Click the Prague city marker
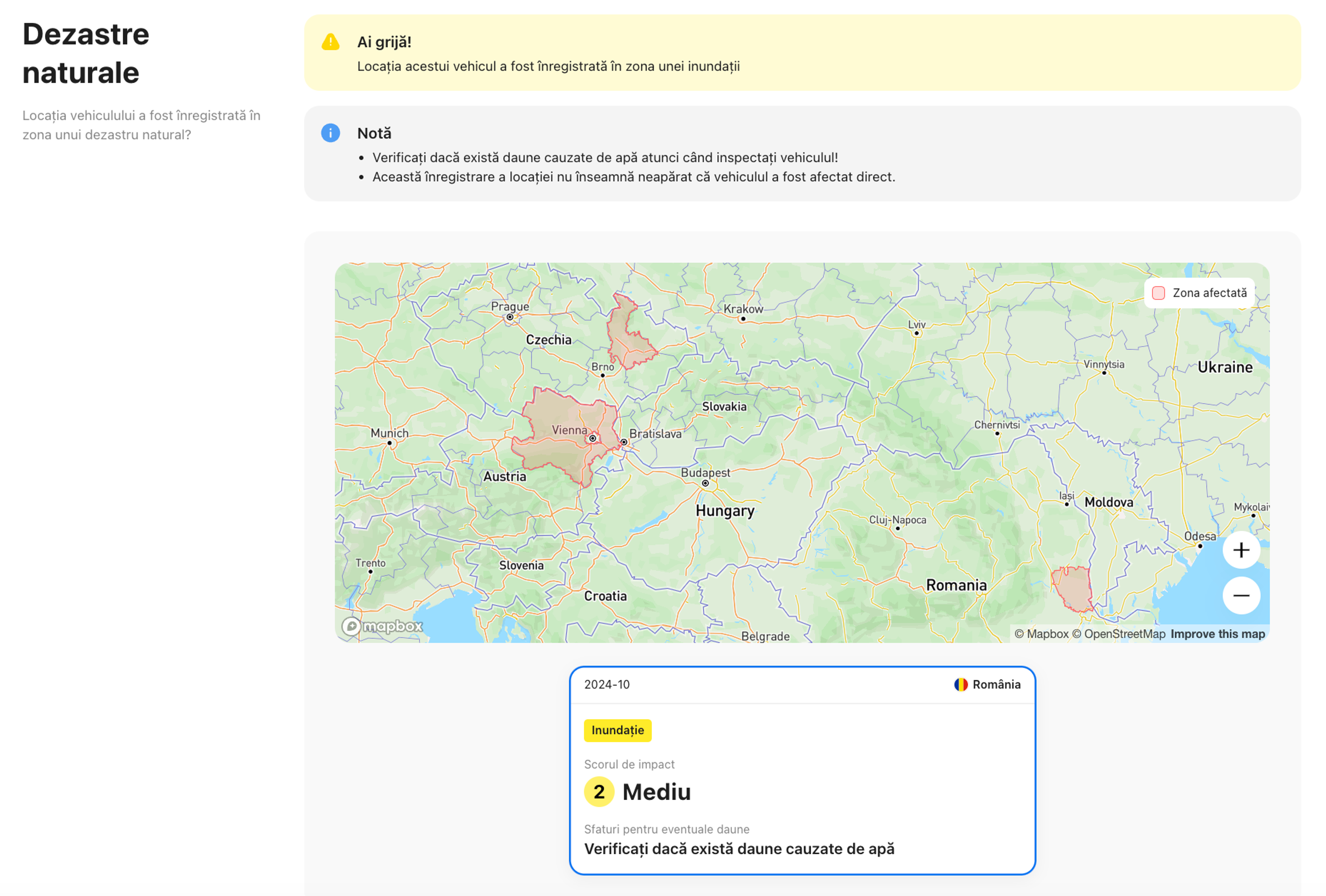This screenshot has height=896, width=1326. tap(510, 317)
